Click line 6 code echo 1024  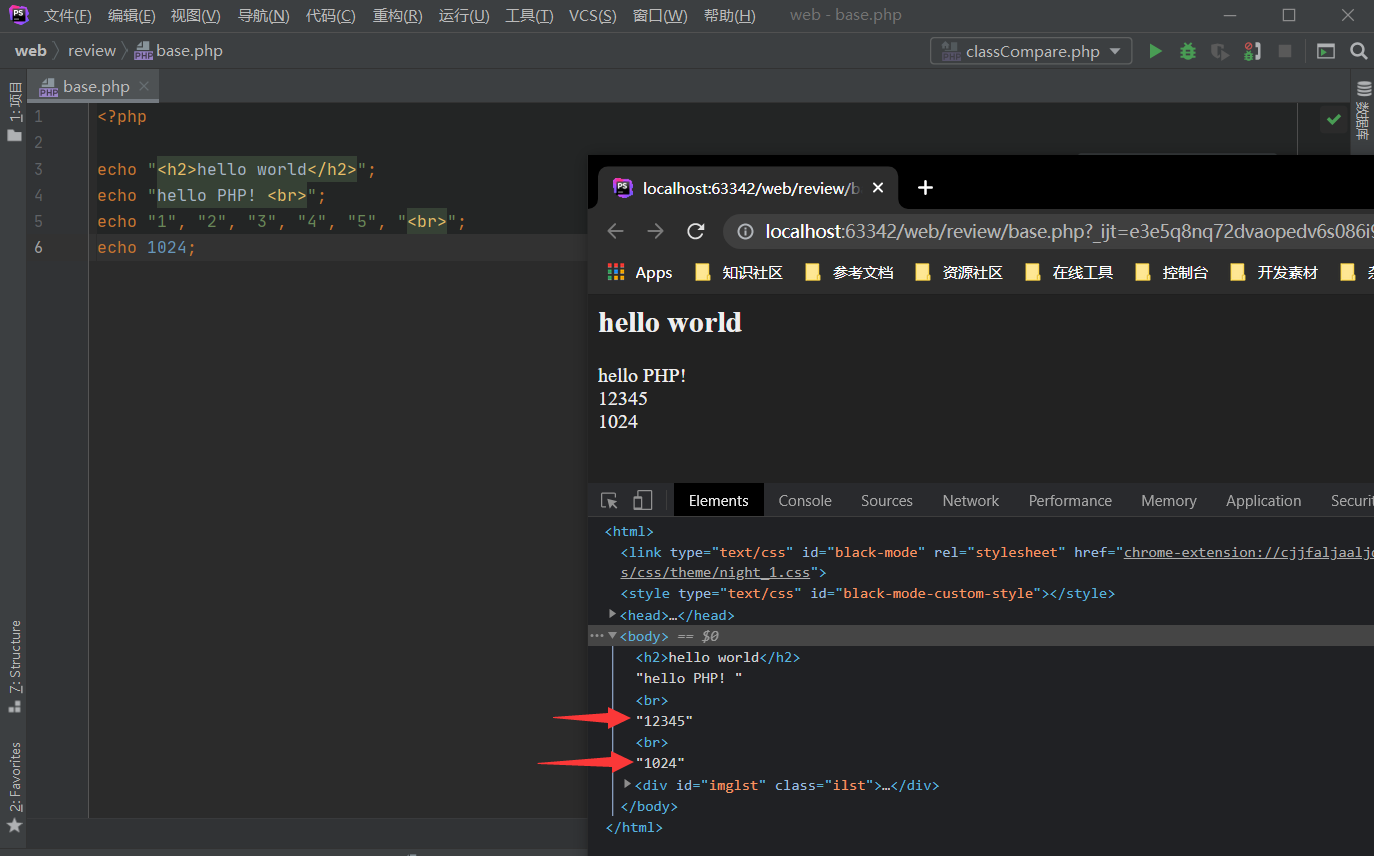coord(147,247)
